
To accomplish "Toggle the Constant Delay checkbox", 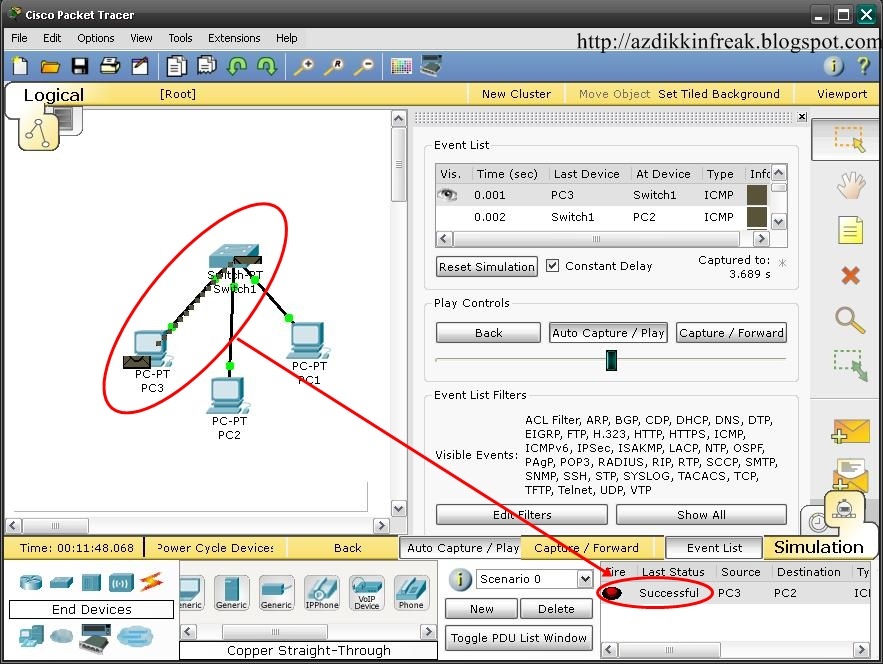I will pos(552,265).
